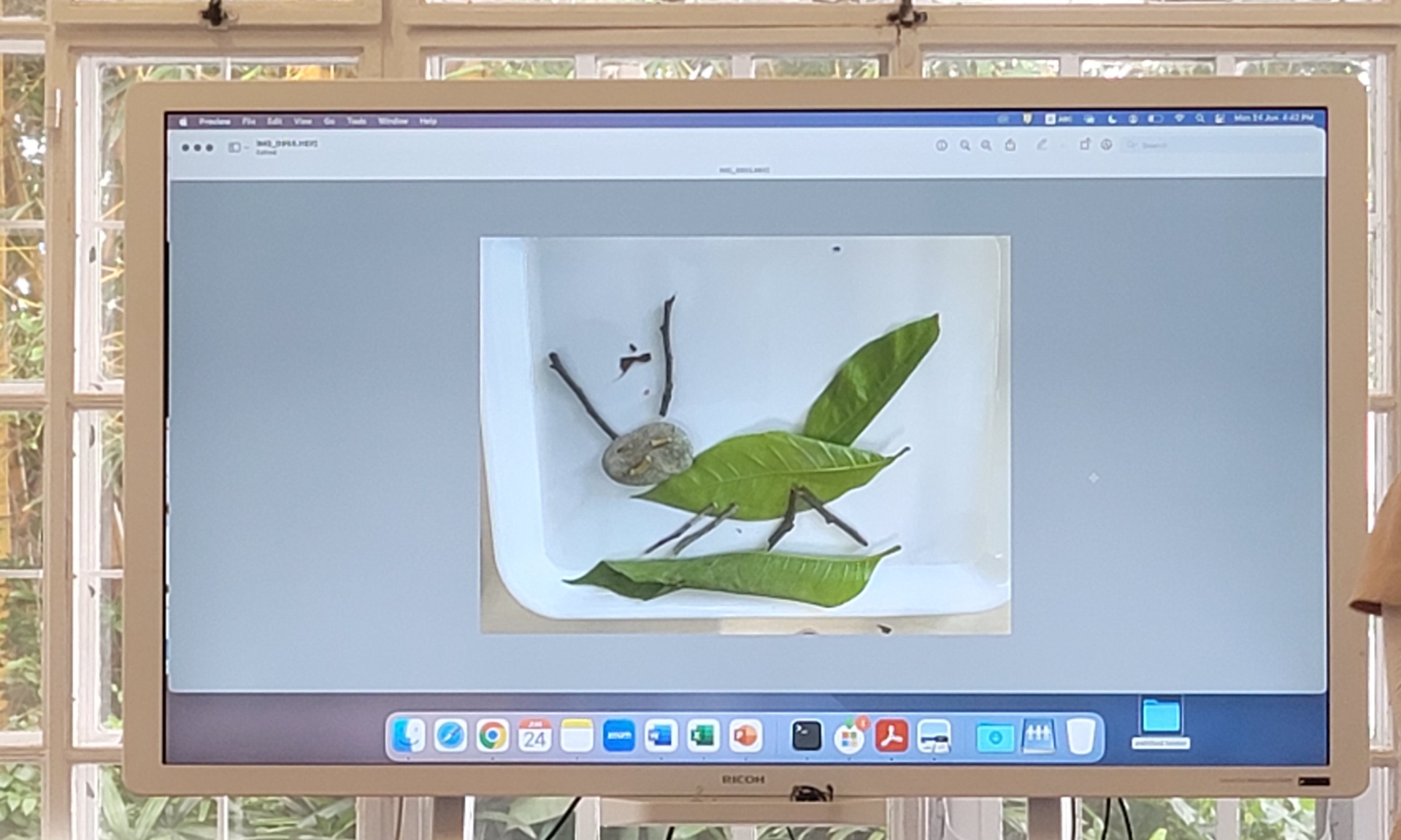The width and height of the screenshot is (1401, 840).
Task: Click the displayed leaf grasshopper image
Action: click(745, 435)
